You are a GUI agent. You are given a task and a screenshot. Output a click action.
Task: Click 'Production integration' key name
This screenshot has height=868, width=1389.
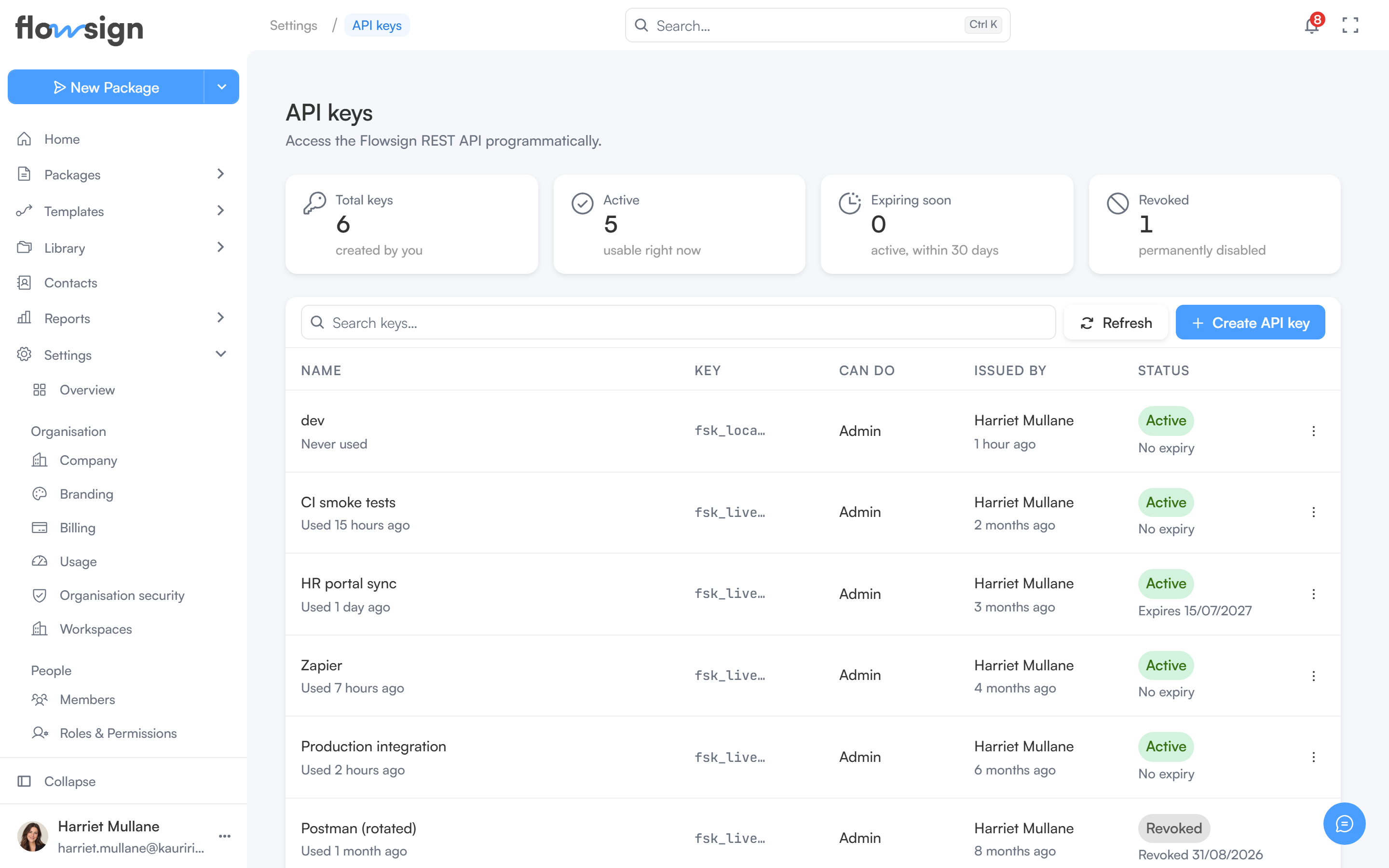point(373,746)
